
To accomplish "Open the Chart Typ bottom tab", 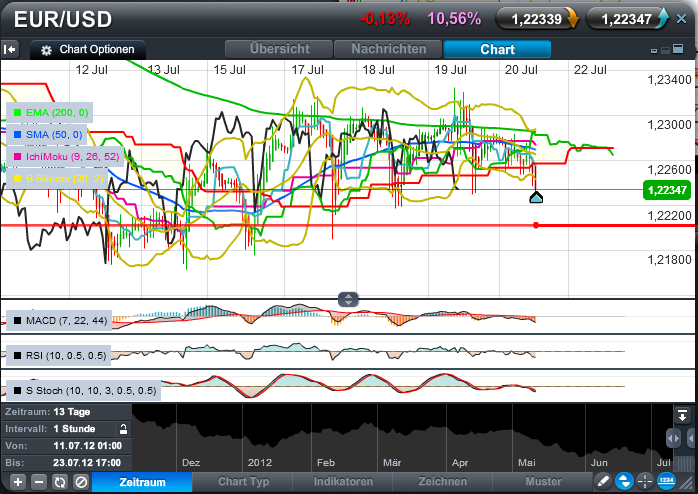I will pos(243,482).
